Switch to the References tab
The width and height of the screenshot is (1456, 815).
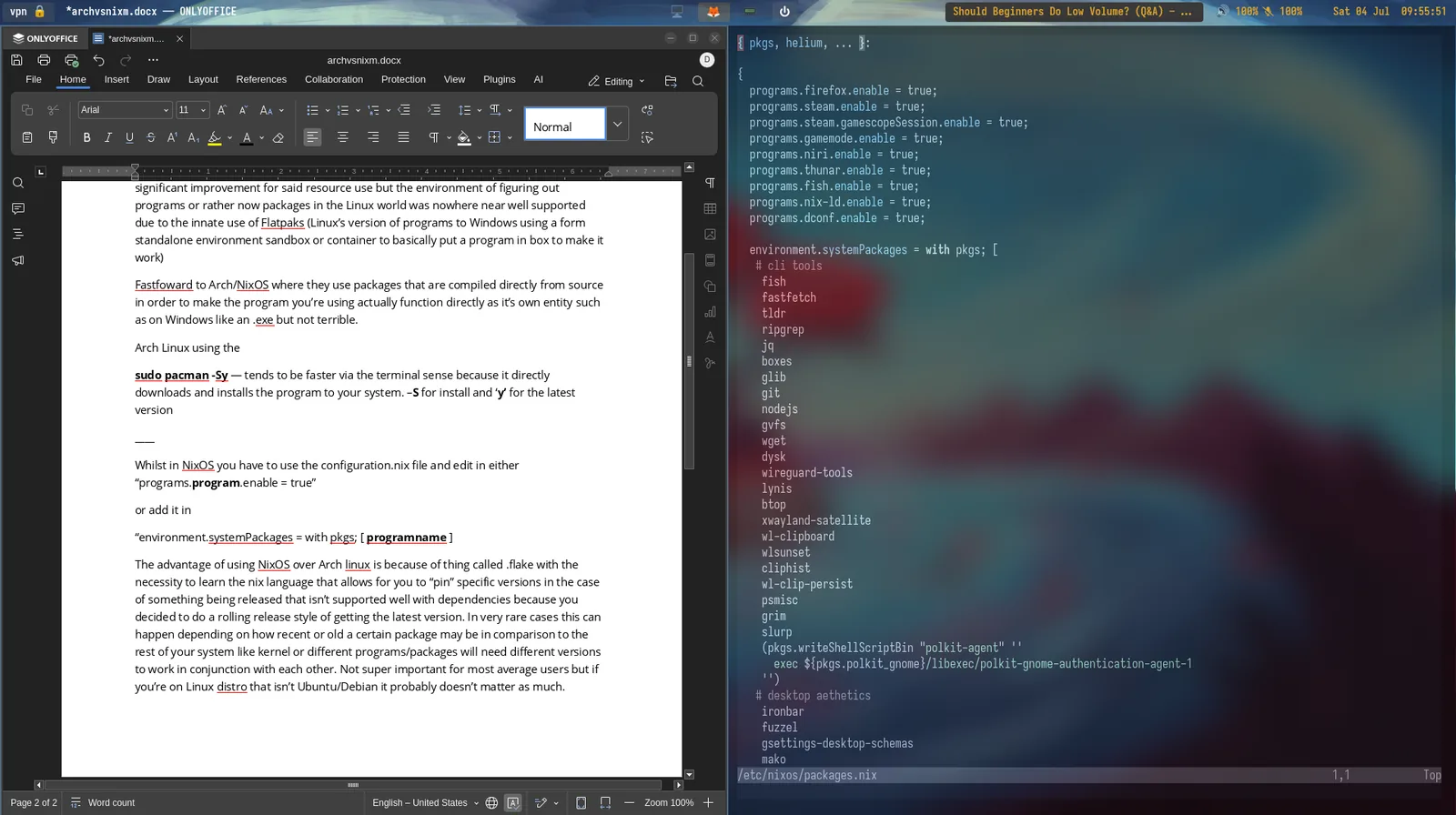point(261,79)
